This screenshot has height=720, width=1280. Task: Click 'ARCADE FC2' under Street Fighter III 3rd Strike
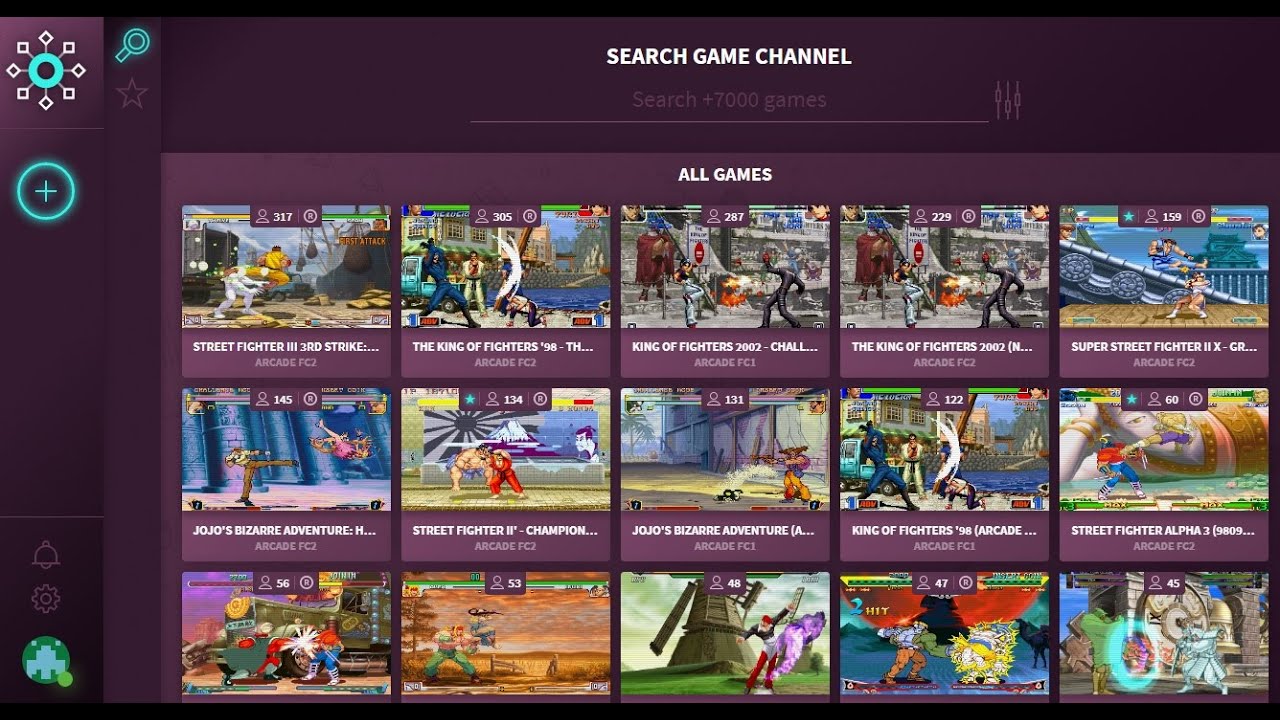[x=286, y=363]
